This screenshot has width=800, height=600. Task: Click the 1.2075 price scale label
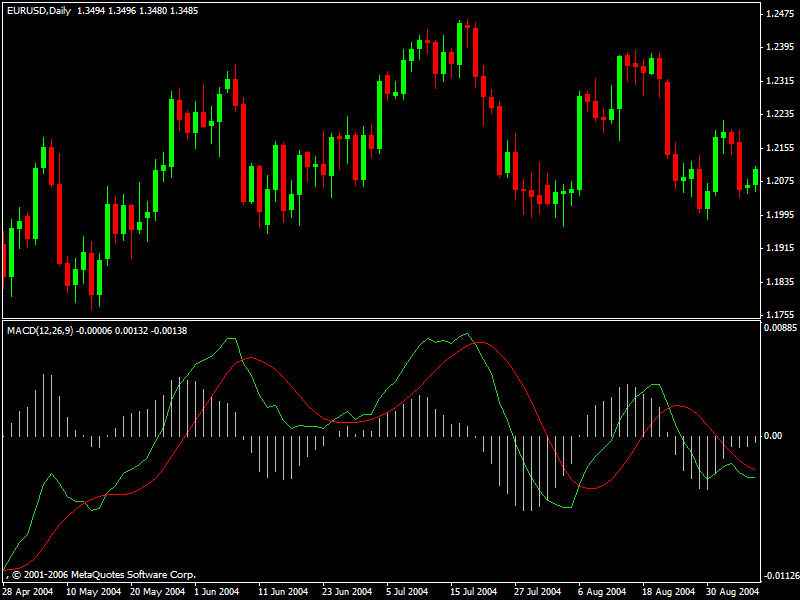coord(780,181)
